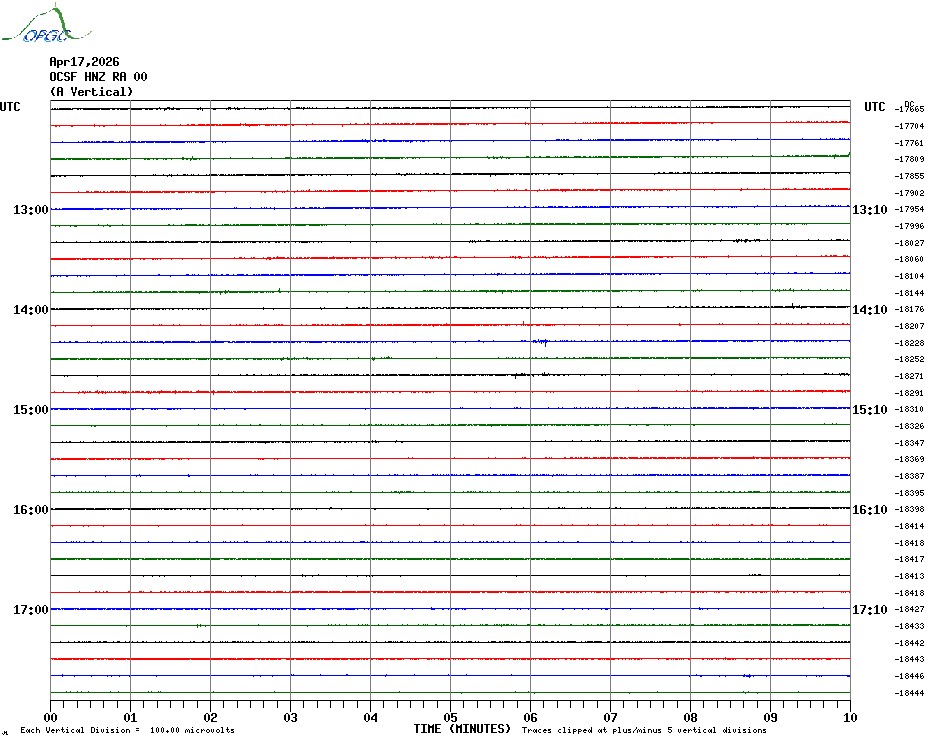Image resolution: width=930 pixels, height=744 pixels.
Task: Click the (A Vertical) component label
Action: click(x=91, y=92)
